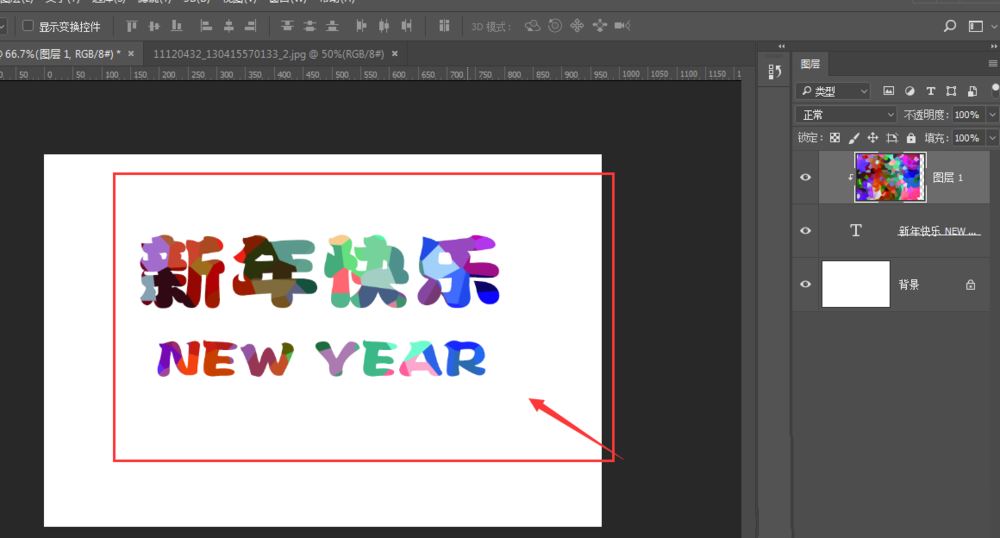Image resolution: width=1000 pixels, height=538 pixels.
Task: Click the text layer T thumbnail
Action: click(856, 231)
